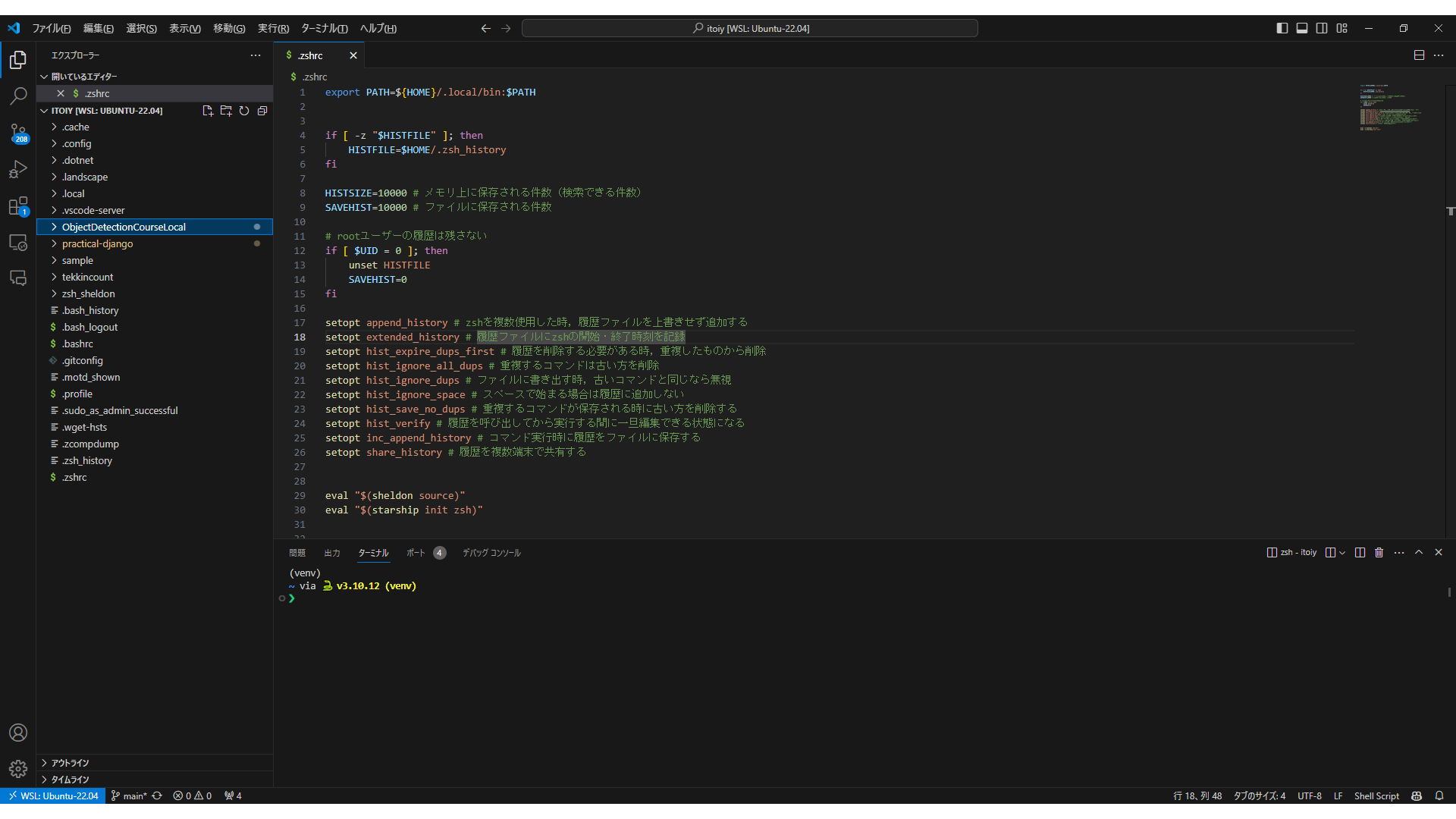Open terminal panel more actions
Image resolution: width=1456 pixels, height=819 pixels.
1399,553
